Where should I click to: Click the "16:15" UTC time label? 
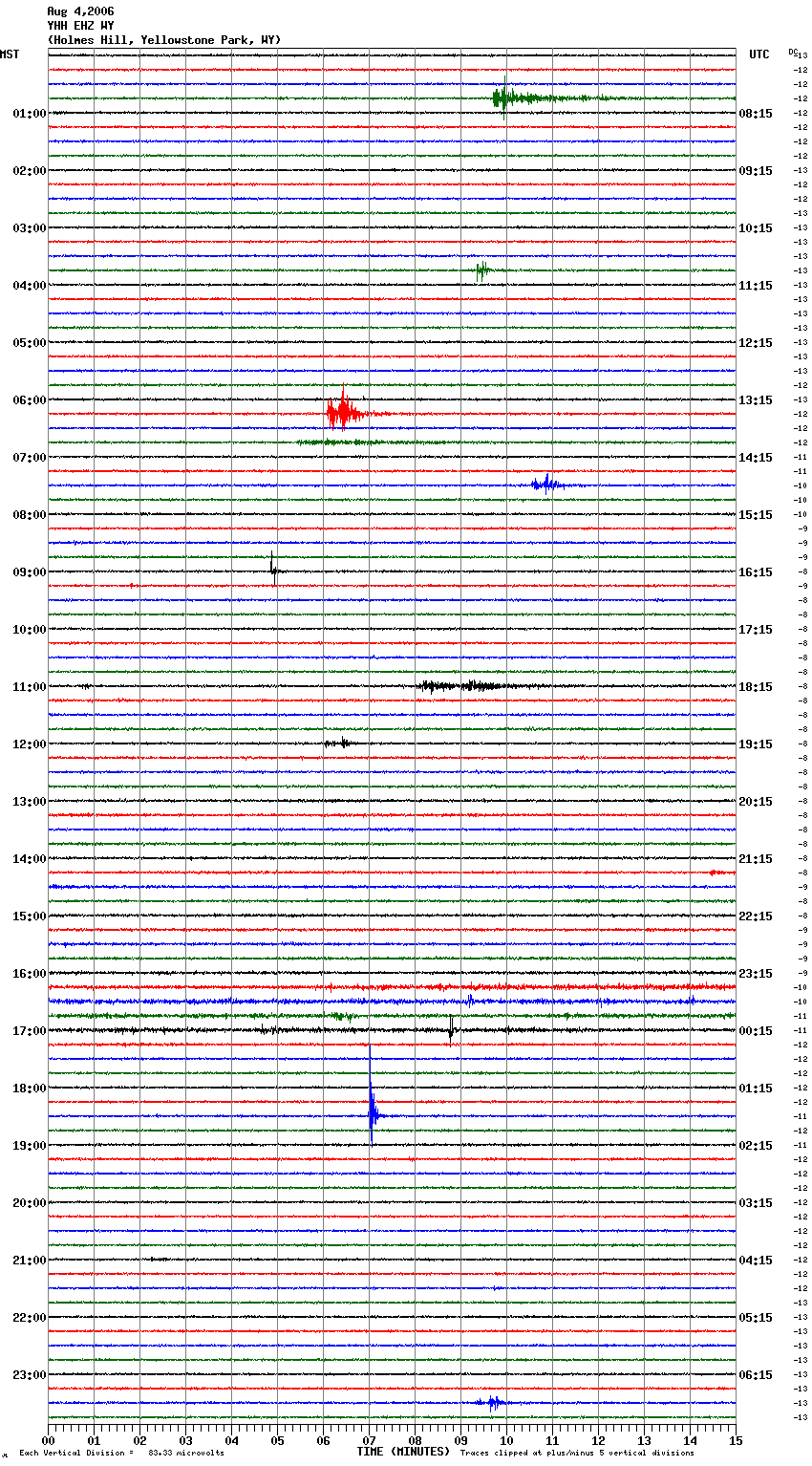(756, 572)
